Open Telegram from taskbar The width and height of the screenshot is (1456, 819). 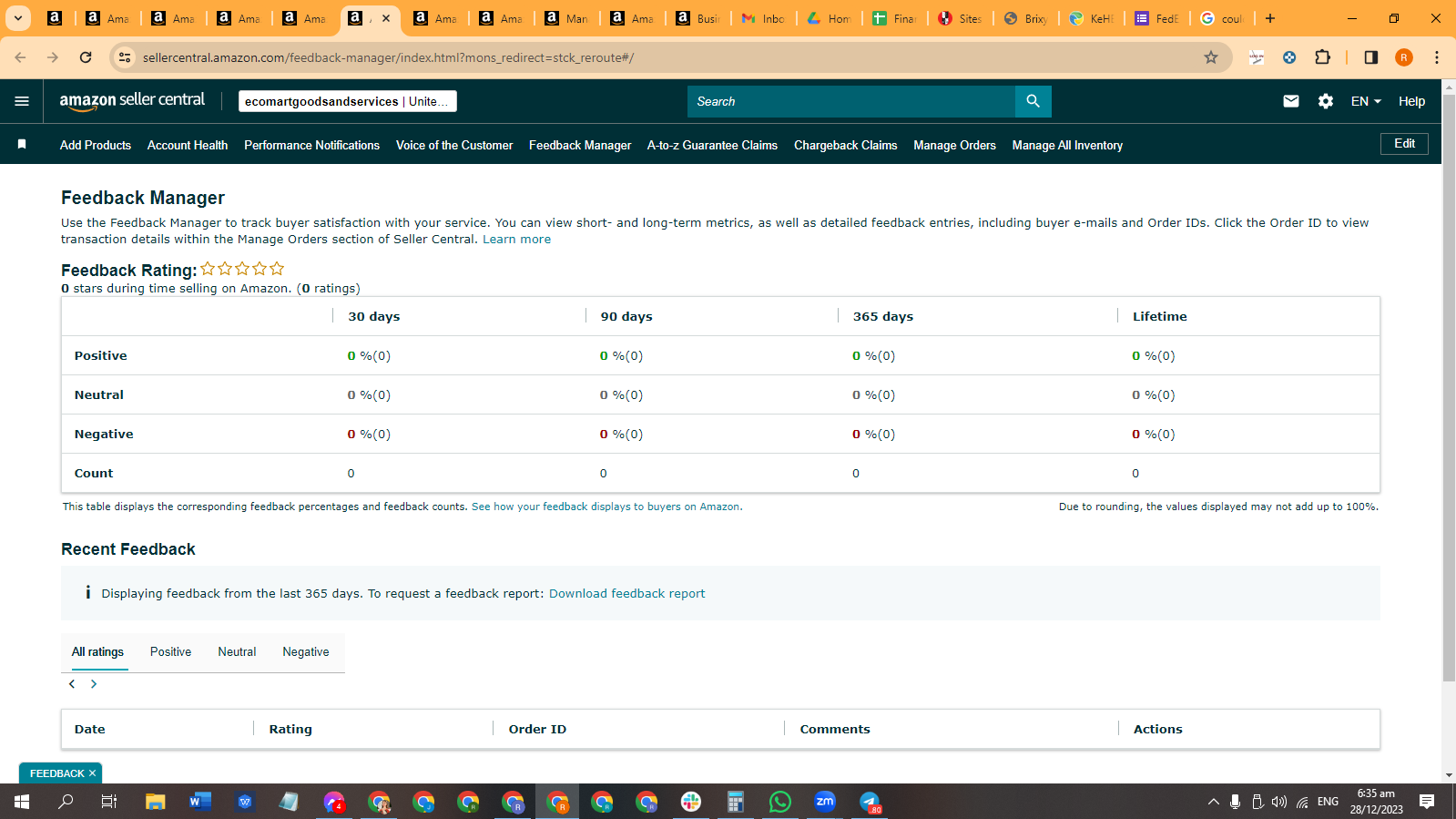pyautogui.click(x=870, y=802)
